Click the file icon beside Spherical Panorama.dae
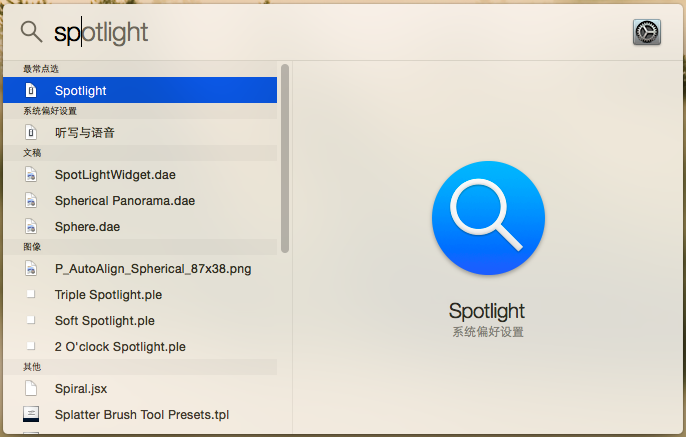This screenshot has width=686, height=437. (x=31, y=200)
